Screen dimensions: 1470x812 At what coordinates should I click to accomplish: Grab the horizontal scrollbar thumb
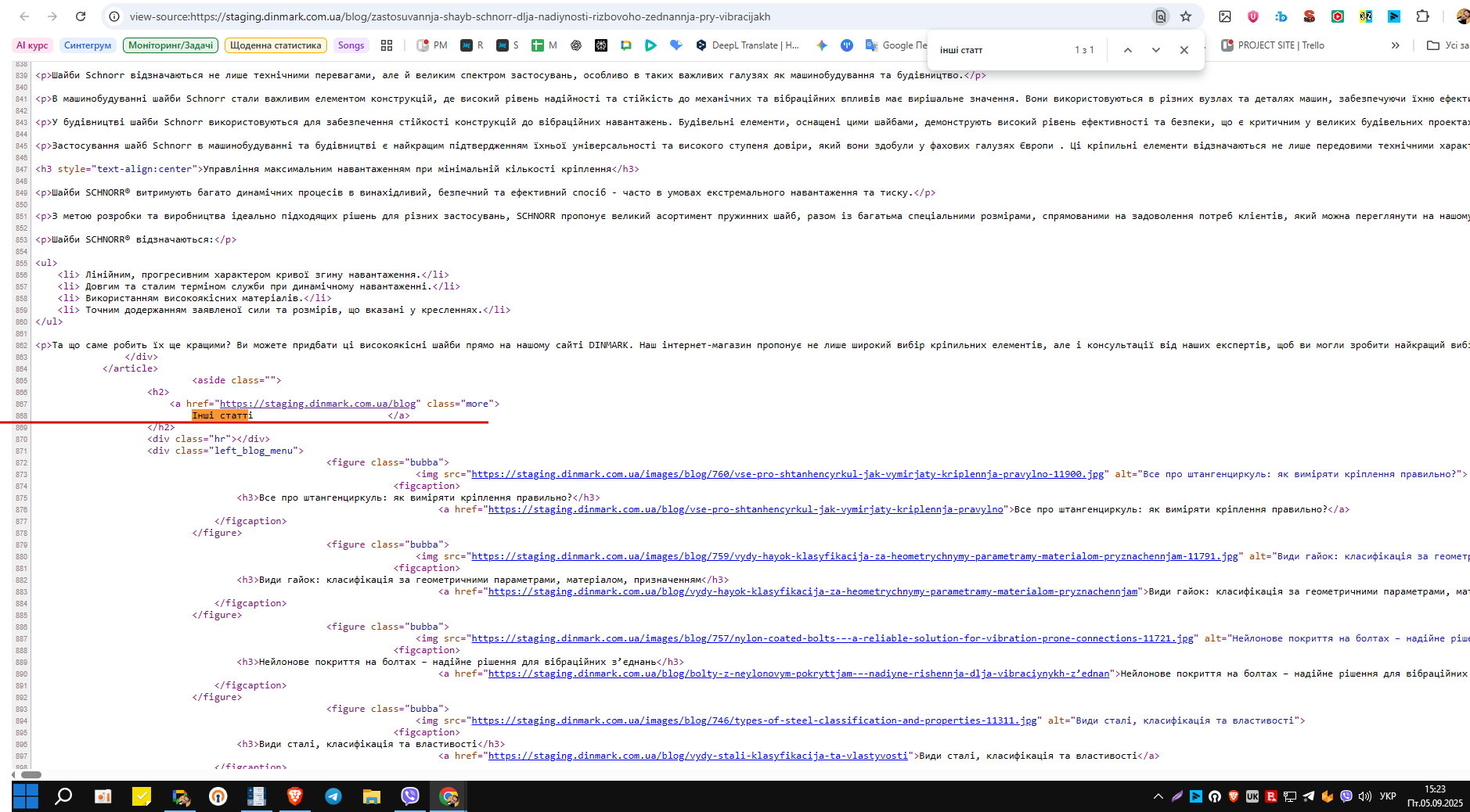(x=31, y=774)
